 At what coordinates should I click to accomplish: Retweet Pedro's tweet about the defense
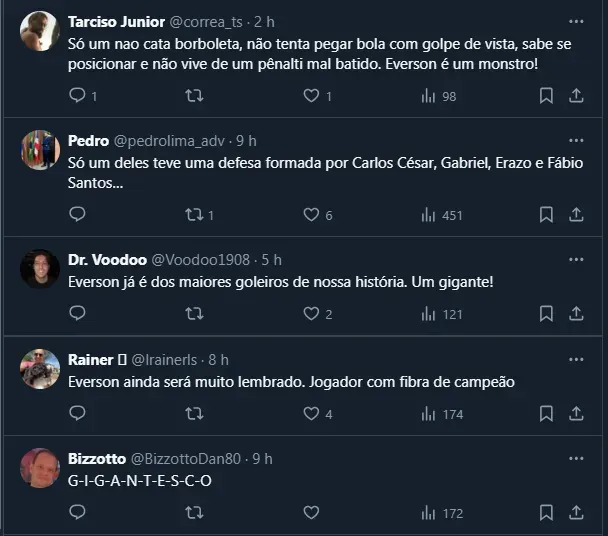point(195,214)
